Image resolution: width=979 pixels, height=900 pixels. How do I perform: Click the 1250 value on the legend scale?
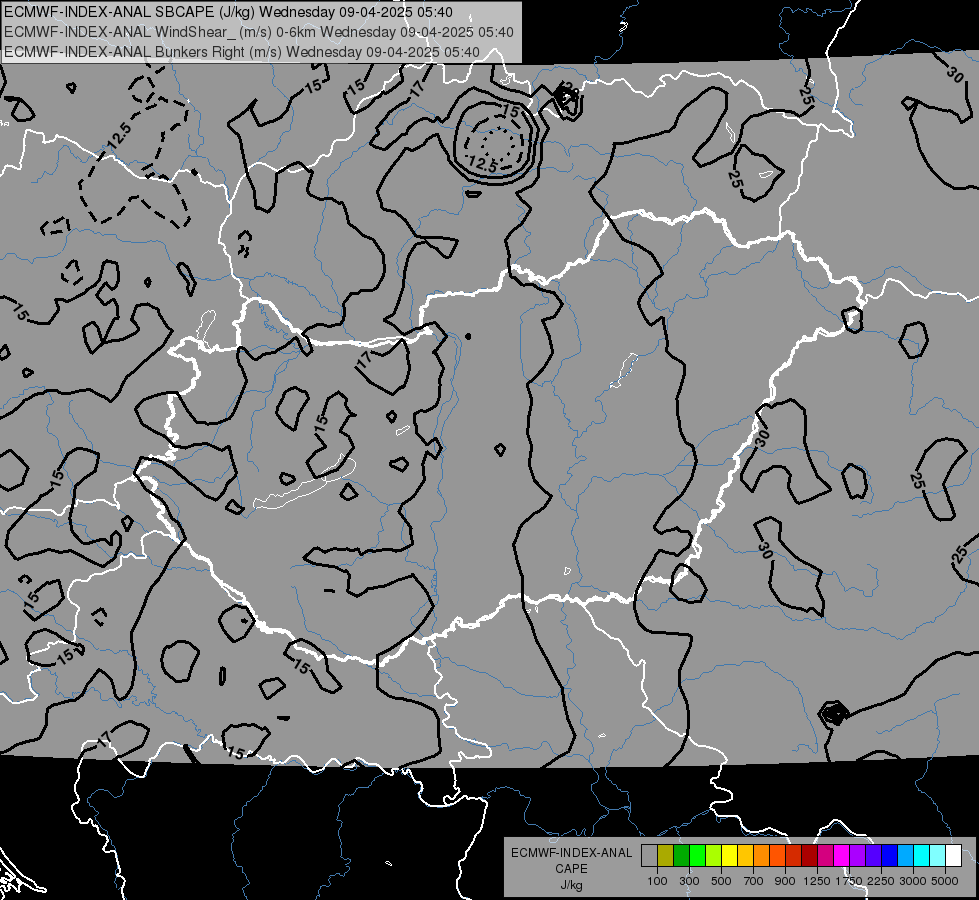coord(817,881)
